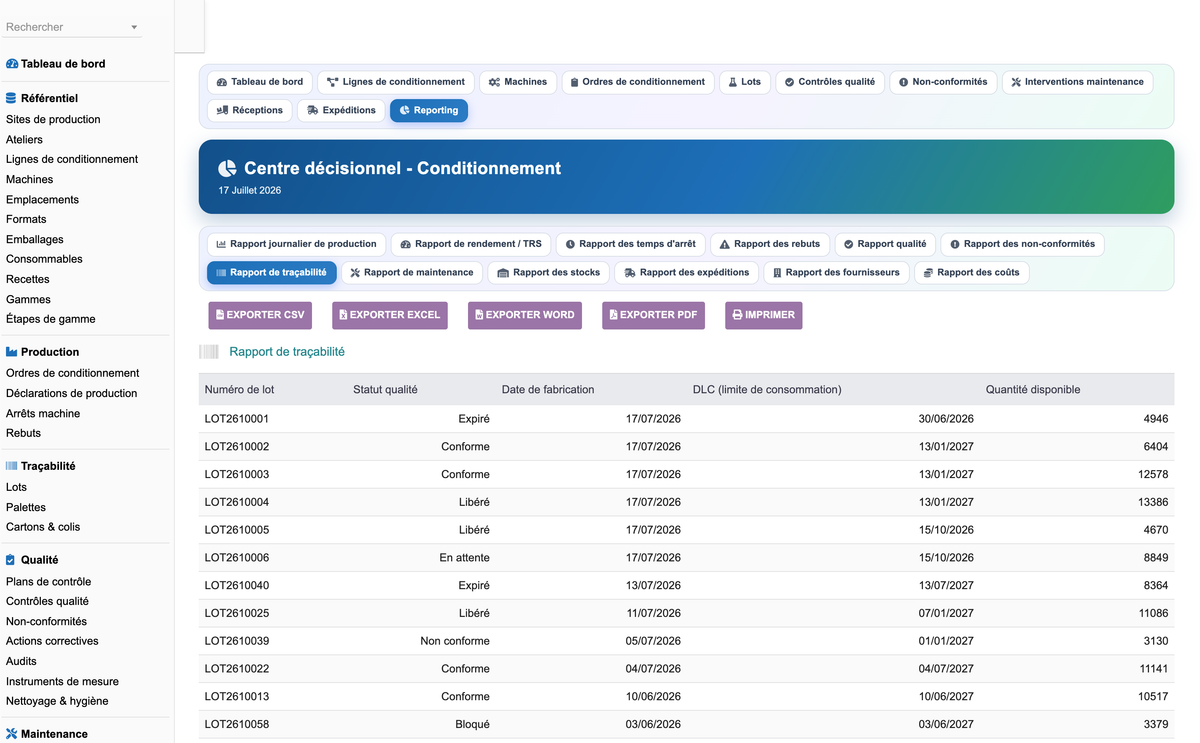Select Rapport de traçabilité report tab

click(x=271, y=272)
